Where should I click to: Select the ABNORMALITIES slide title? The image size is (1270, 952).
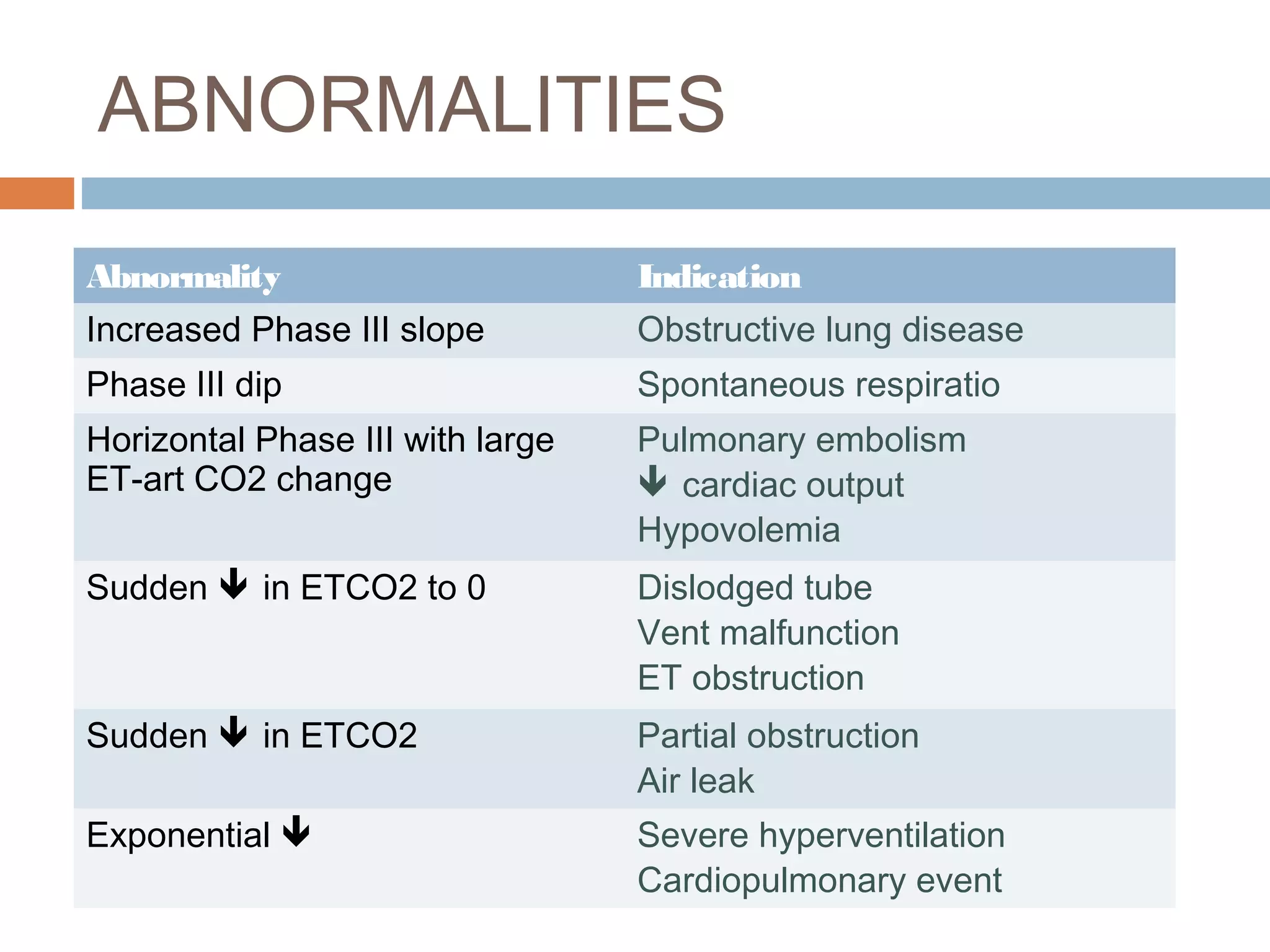pyautogui.click(x=411, y=105)
